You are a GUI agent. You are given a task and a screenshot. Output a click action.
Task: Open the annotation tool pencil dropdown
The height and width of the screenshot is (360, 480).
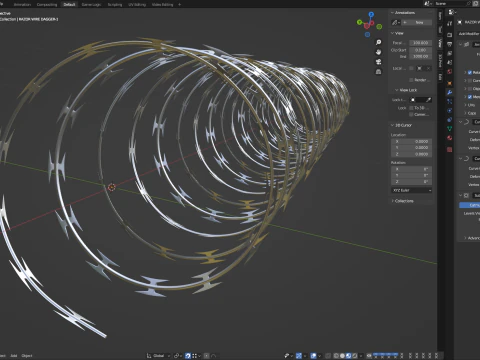[x=396, y=22]
